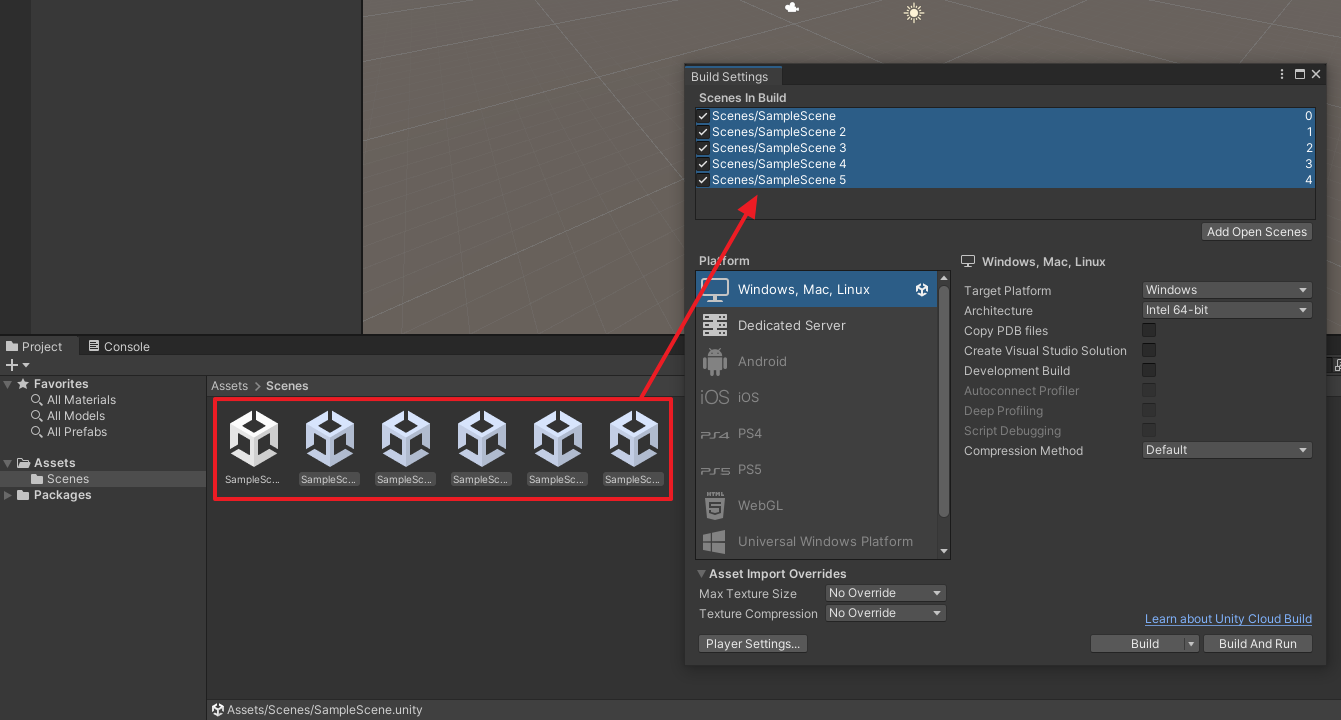
Task: Select the PS5 platform icon
Action: point(716,470)
